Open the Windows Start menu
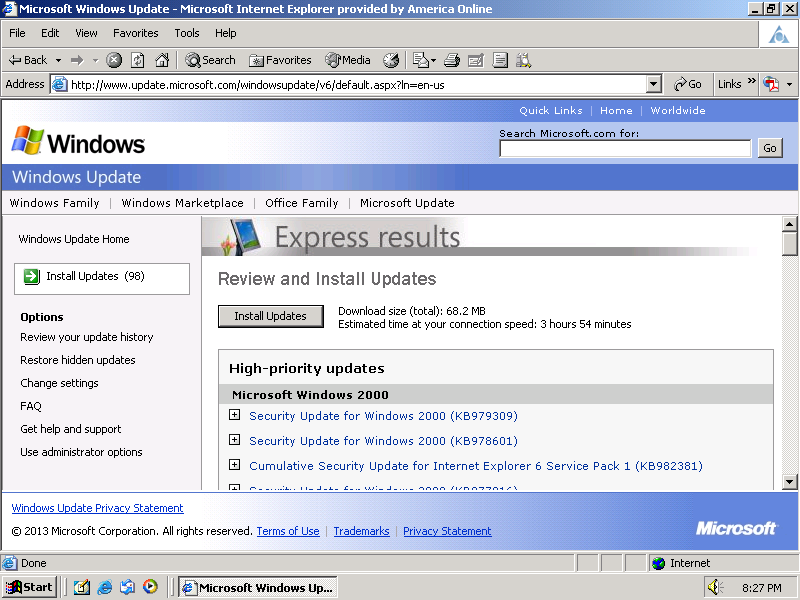 (x=29, y=587)
